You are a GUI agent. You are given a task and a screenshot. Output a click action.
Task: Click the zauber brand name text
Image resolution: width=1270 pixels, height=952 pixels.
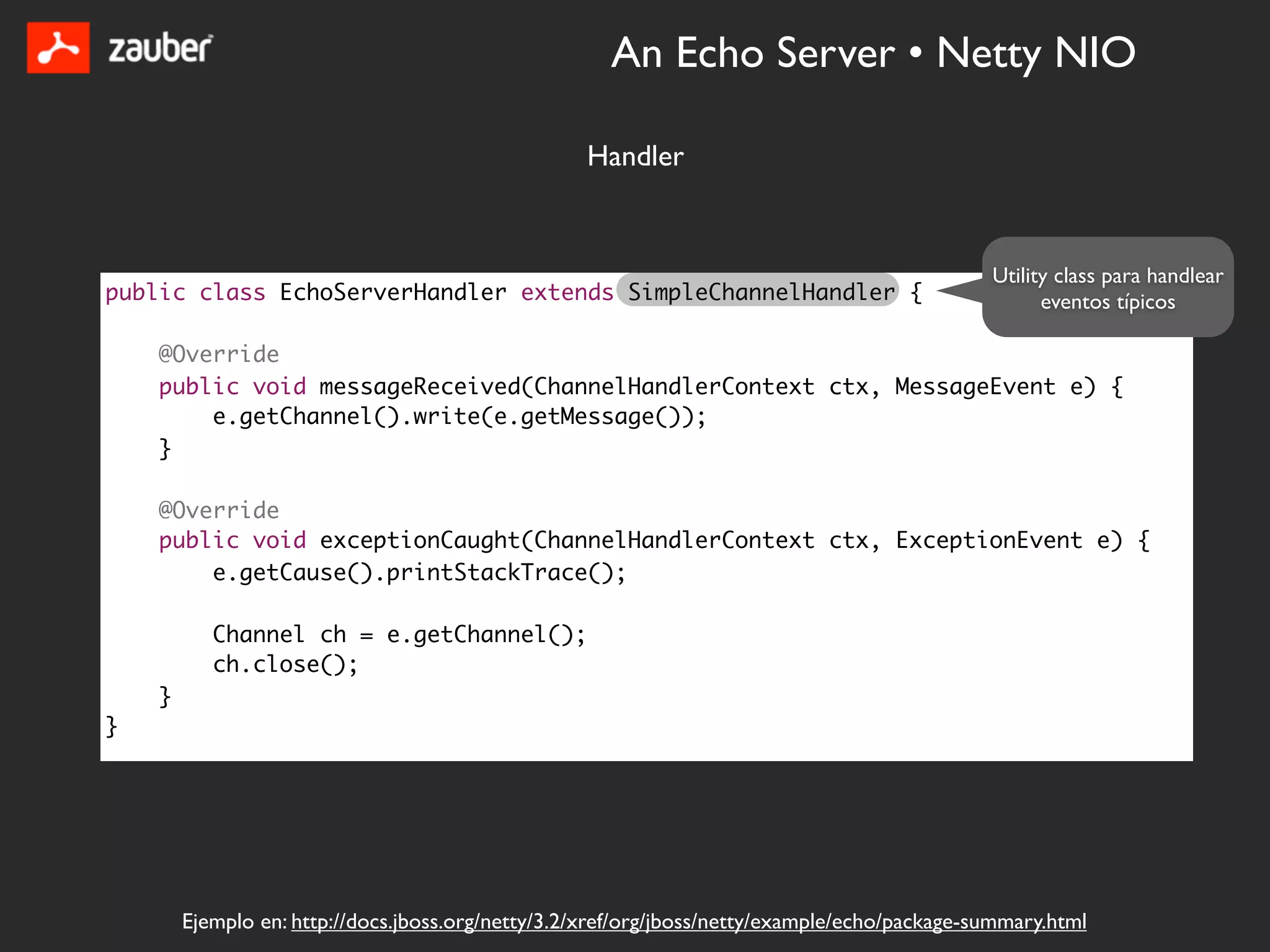click(160, 49)
